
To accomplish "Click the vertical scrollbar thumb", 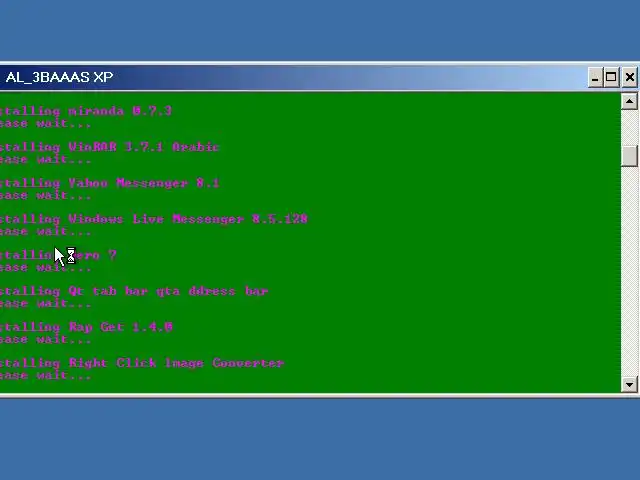I will 629,156.
